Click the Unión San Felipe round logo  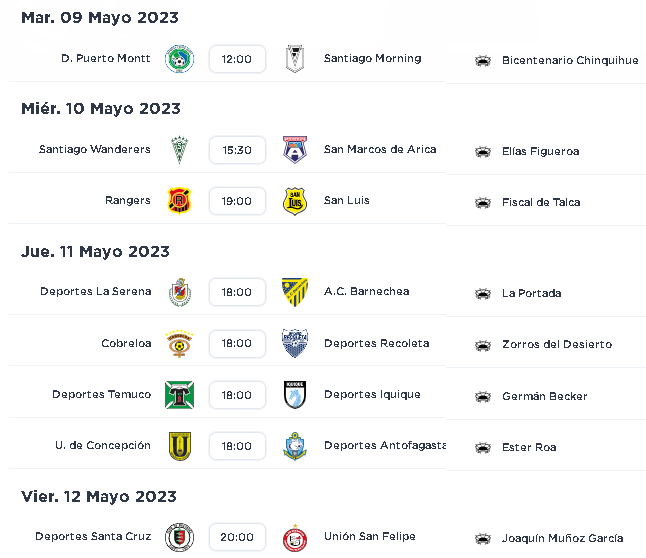(x=295, y=537)
